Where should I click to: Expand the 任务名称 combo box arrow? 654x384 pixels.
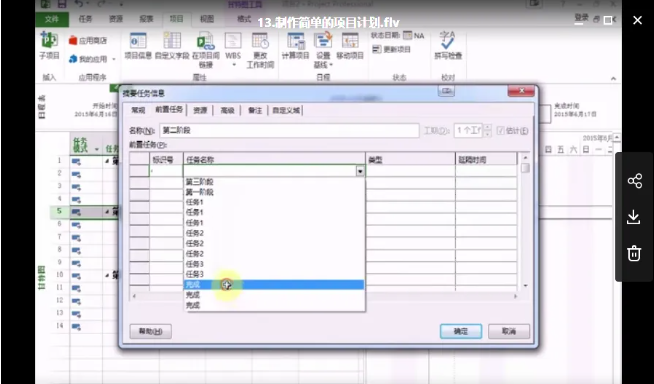(360, 171)
